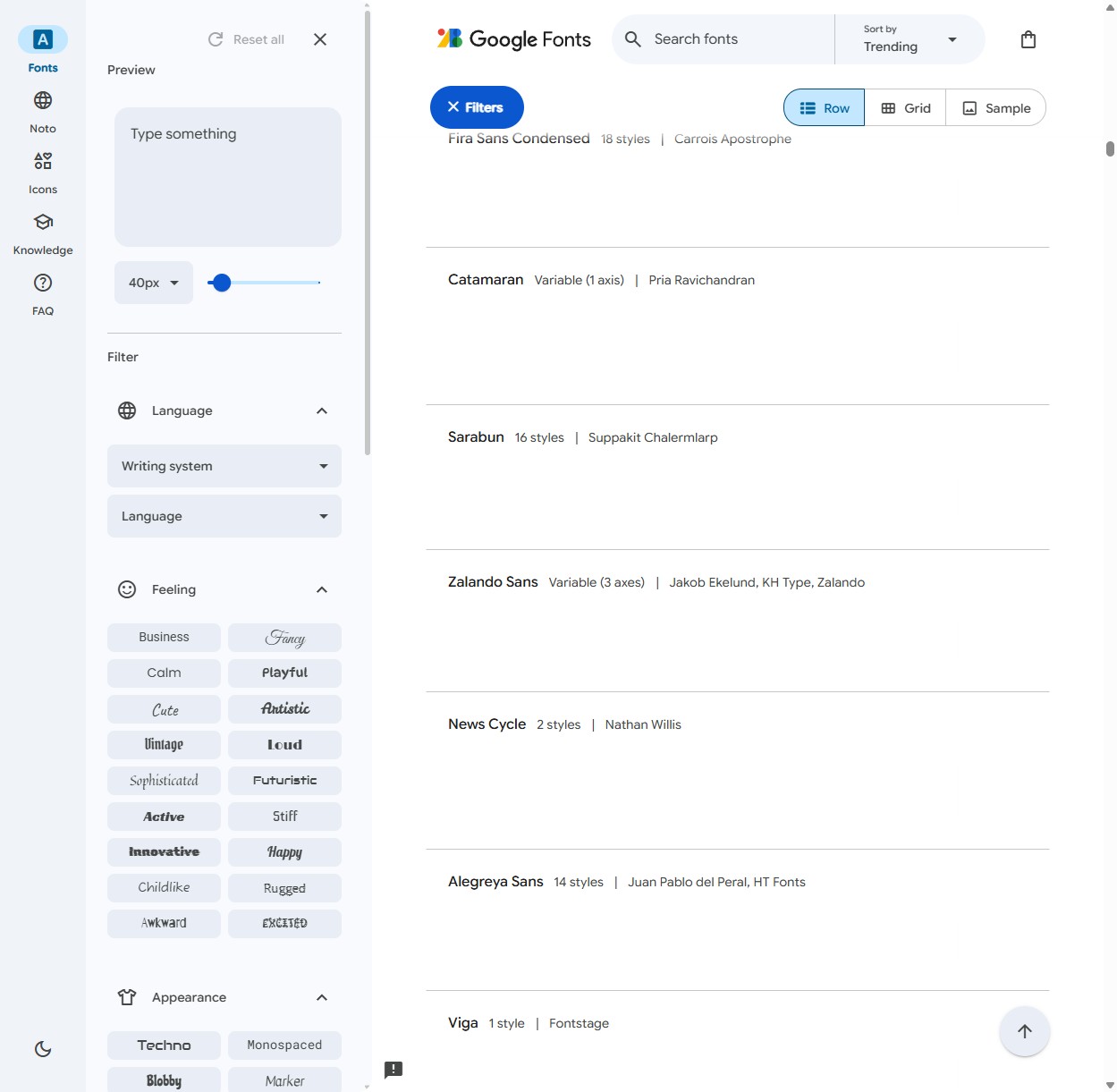Image resolution: width=1117 pixels, height=1092 pixels.
Task: Close the filters panel X
Action: click(x=320, y=39)
